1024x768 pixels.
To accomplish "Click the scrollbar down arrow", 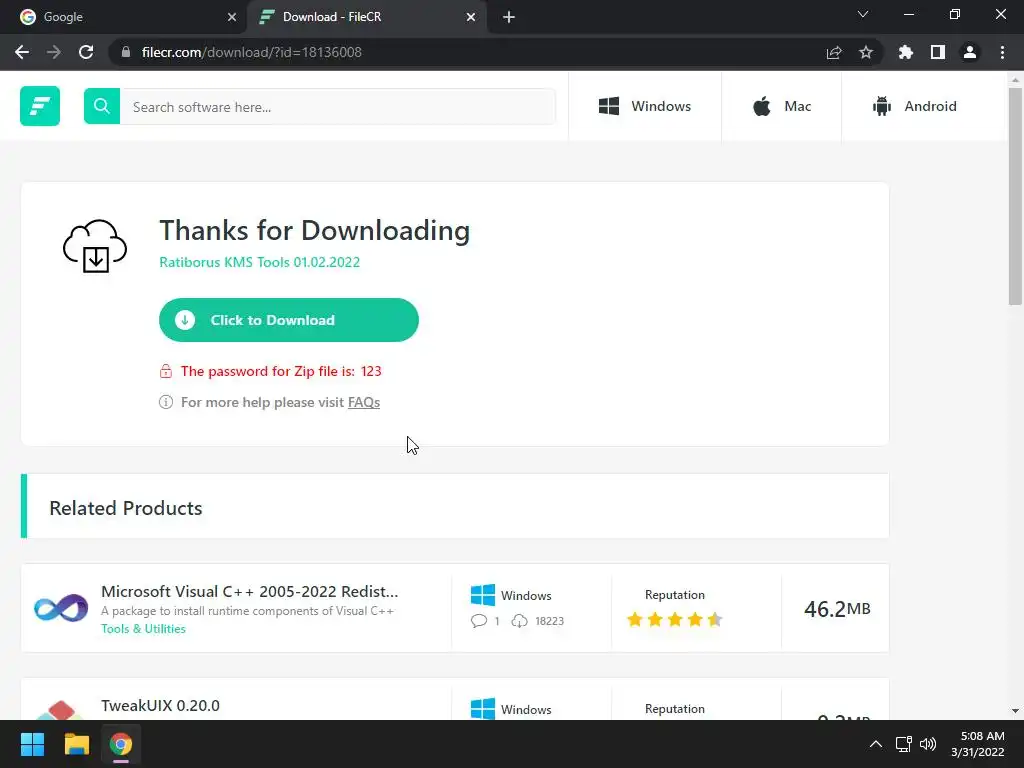I will click(x=1015, y=711).
